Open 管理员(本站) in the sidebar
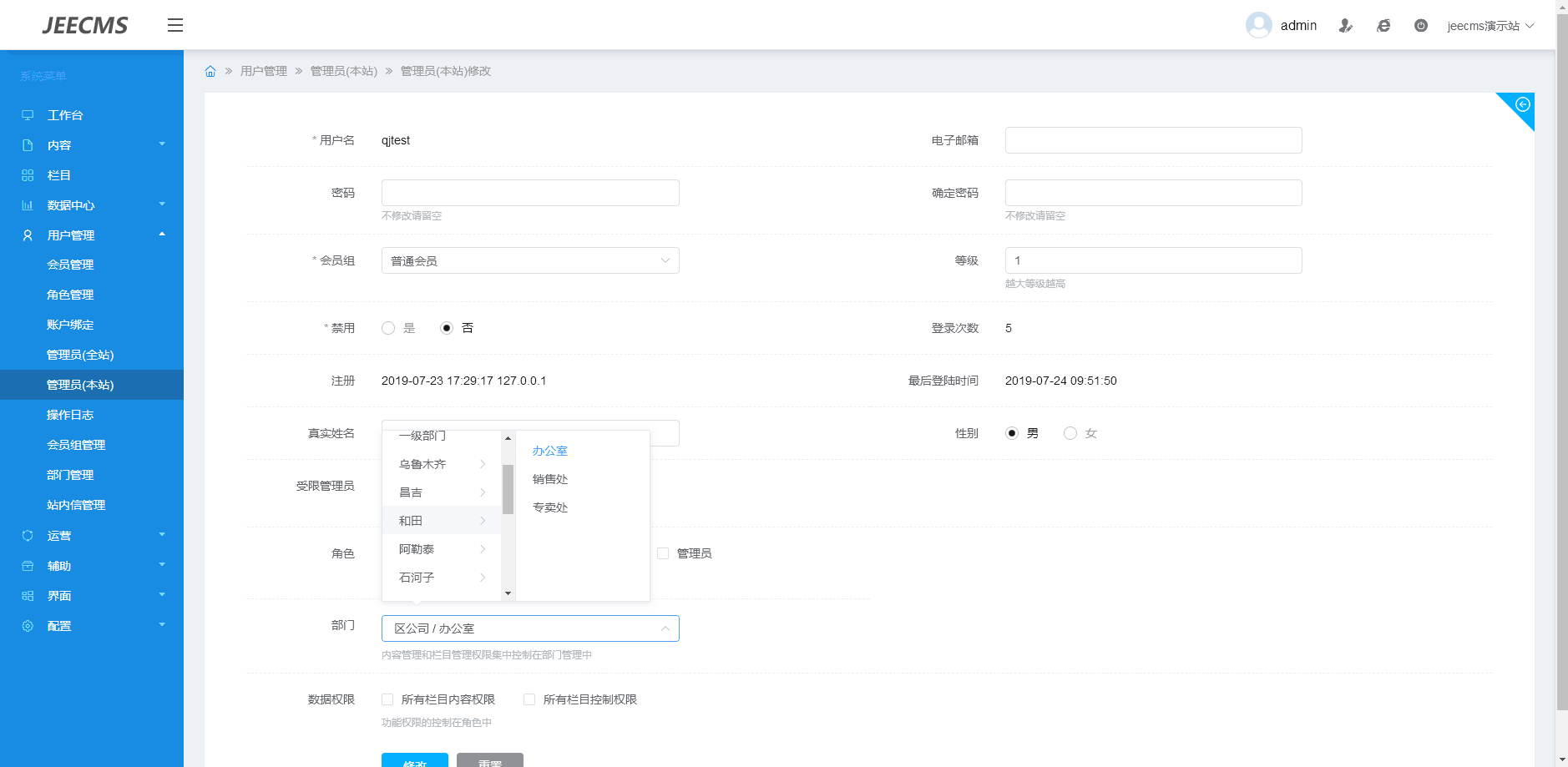 tap(92, 385)
